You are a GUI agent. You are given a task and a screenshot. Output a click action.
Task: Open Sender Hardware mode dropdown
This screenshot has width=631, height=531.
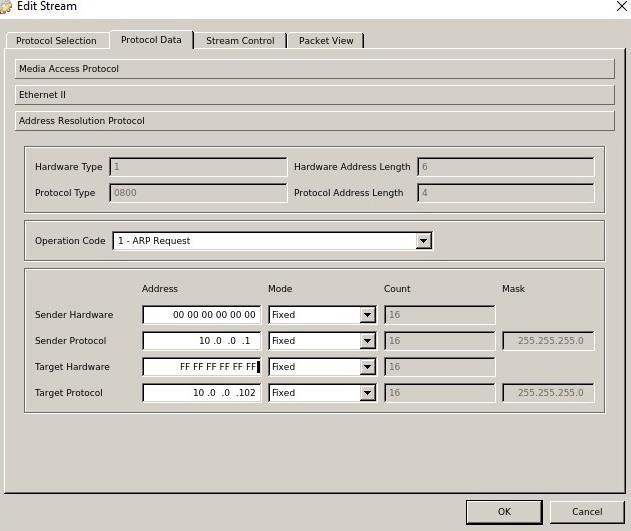(x=367, y=315)
